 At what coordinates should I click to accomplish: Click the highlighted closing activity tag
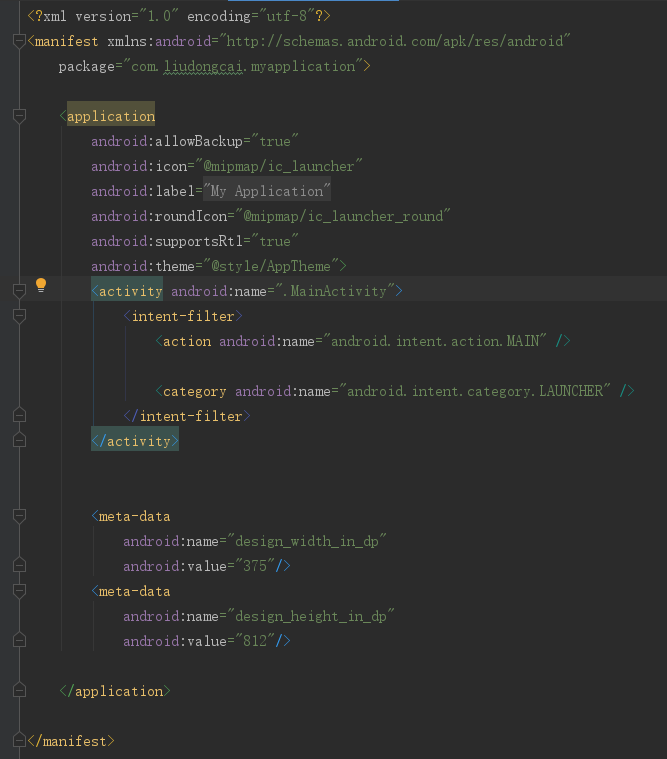coord(135,441)
